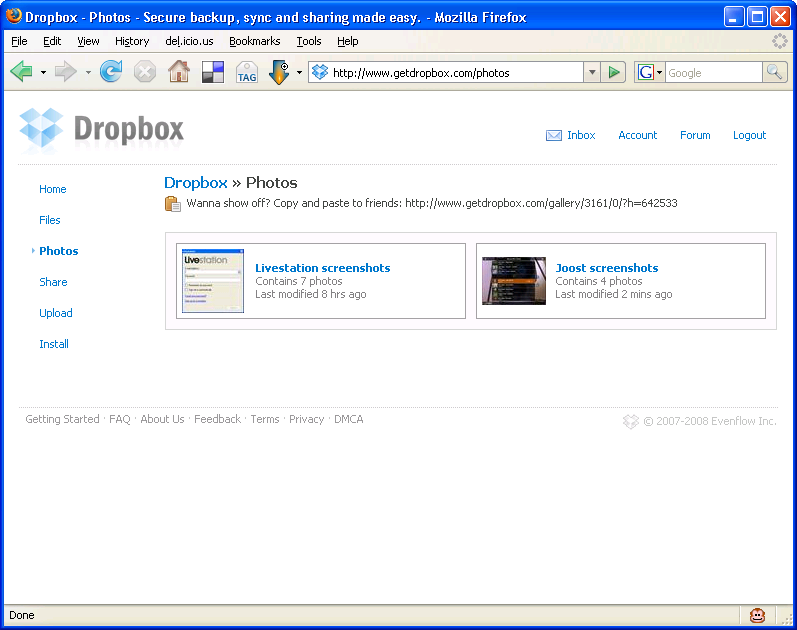
Task: Click the FAQ footer link
Action: pyautogui.click(x=120, y=419)
